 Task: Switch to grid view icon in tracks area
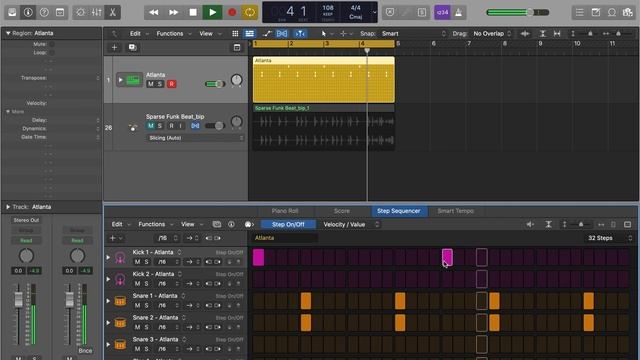[235, 33]
